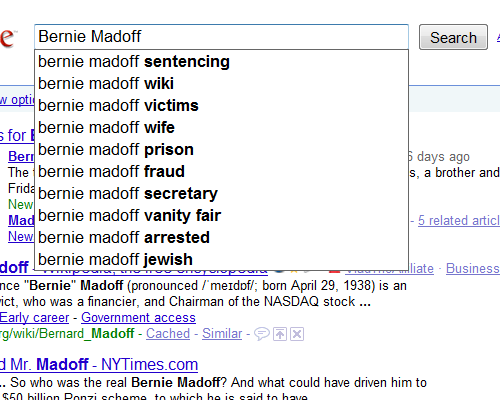Choose the 'bernie madoff fraud' suggestion

pos(221,172)
